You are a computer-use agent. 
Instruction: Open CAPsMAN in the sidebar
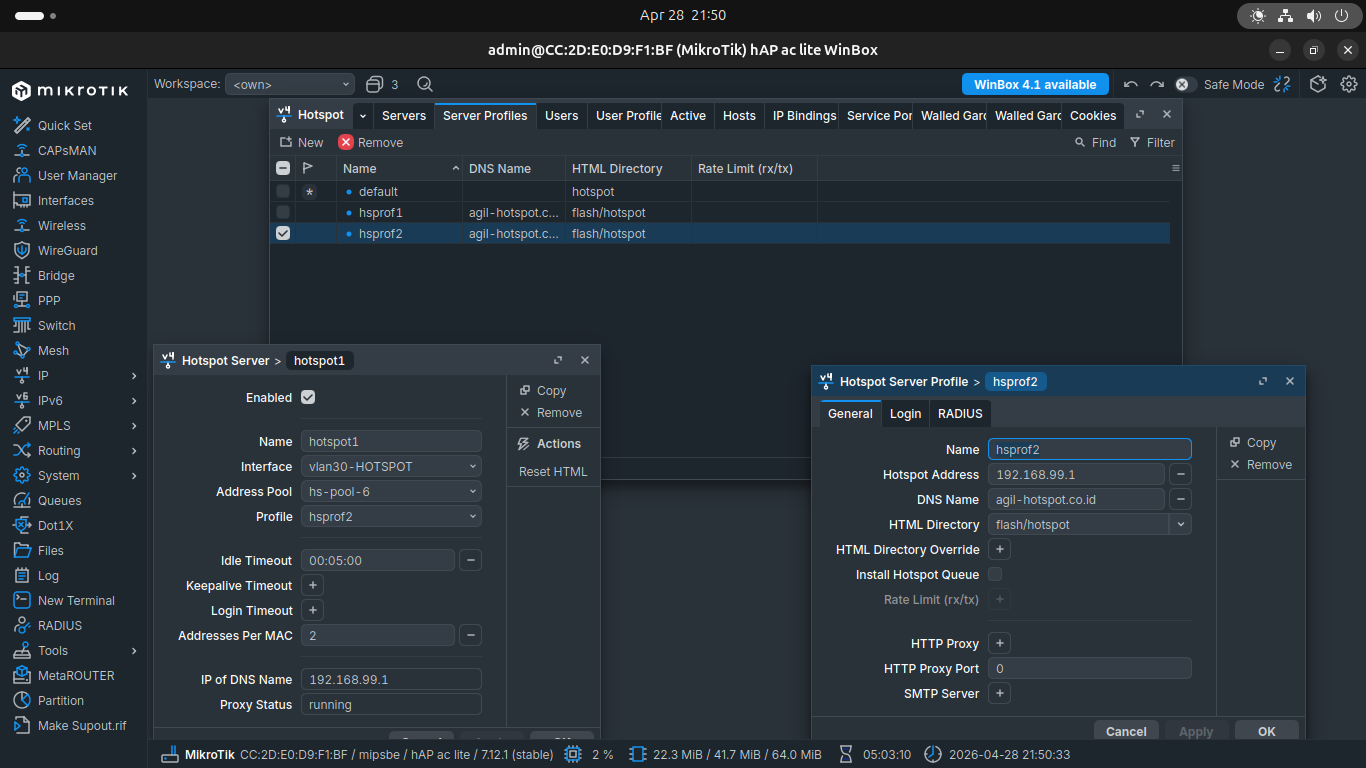click(x=67, y=151)
